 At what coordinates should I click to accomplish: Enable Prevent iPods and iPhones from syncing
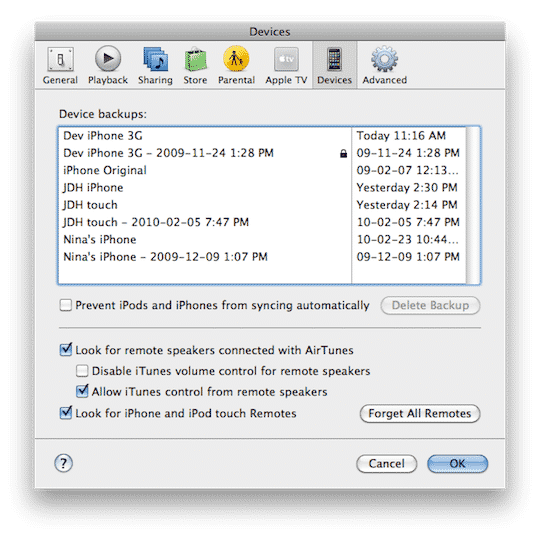[x=65, y=305]
